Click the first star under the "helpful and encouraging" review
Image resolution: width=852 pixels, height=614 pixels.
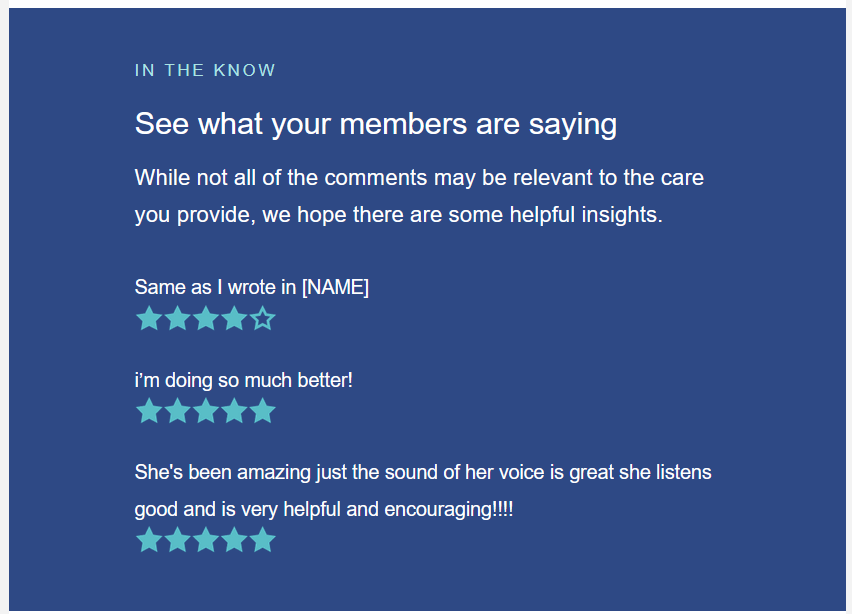[148, 540]
